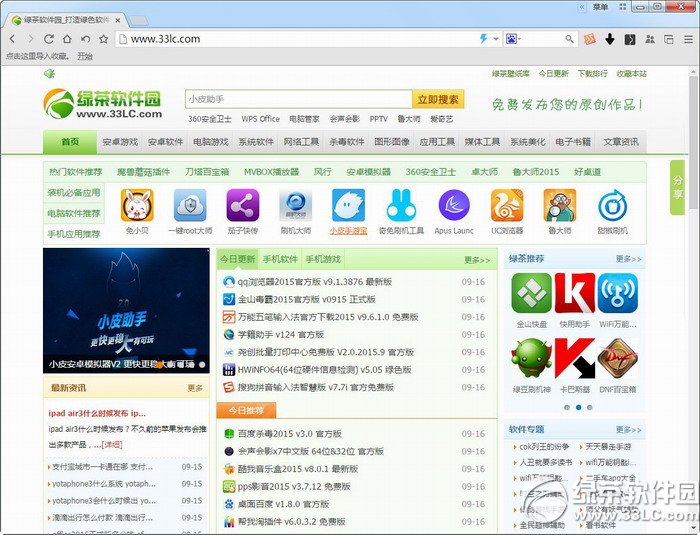700x535 pixels.
Task: Open the downloads arrow icon
Action: click(610, 39)
